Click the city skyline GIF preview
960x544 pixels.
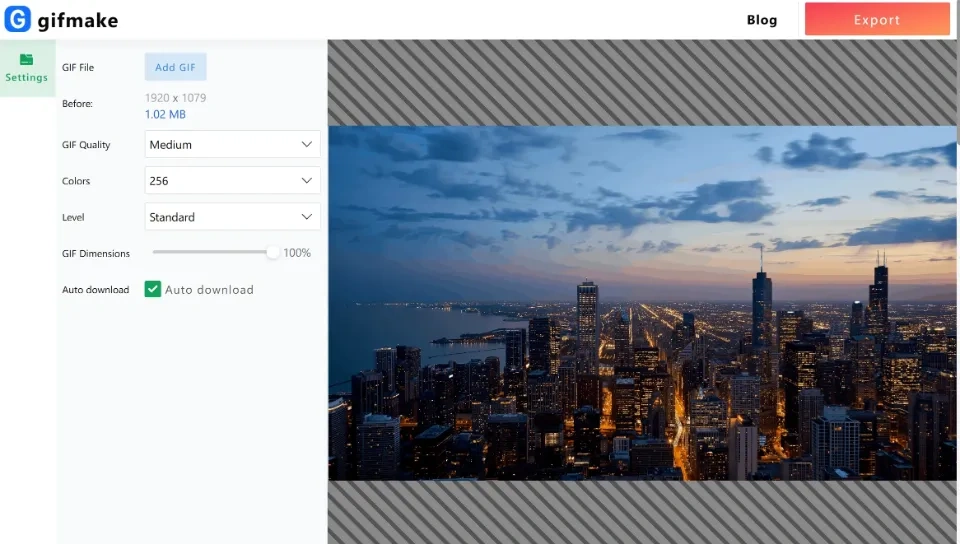pyautogui.click(x=642, y=303)
